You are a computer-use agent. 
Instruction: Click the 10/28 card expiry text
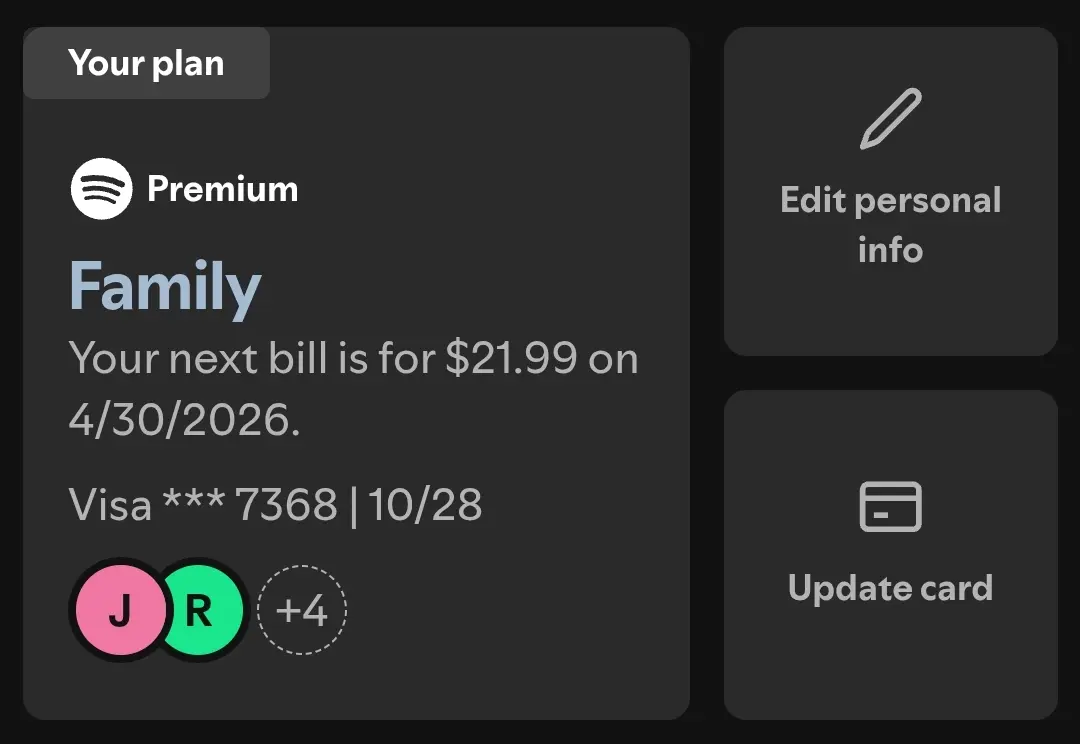click(x=425, y=505)
